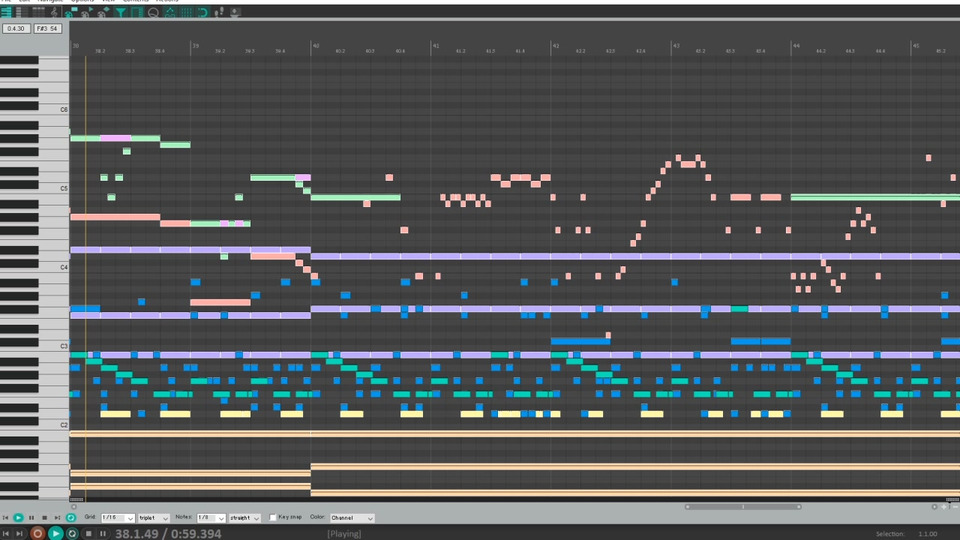Click the quantize circle icon in toolbar

point(153,12)
